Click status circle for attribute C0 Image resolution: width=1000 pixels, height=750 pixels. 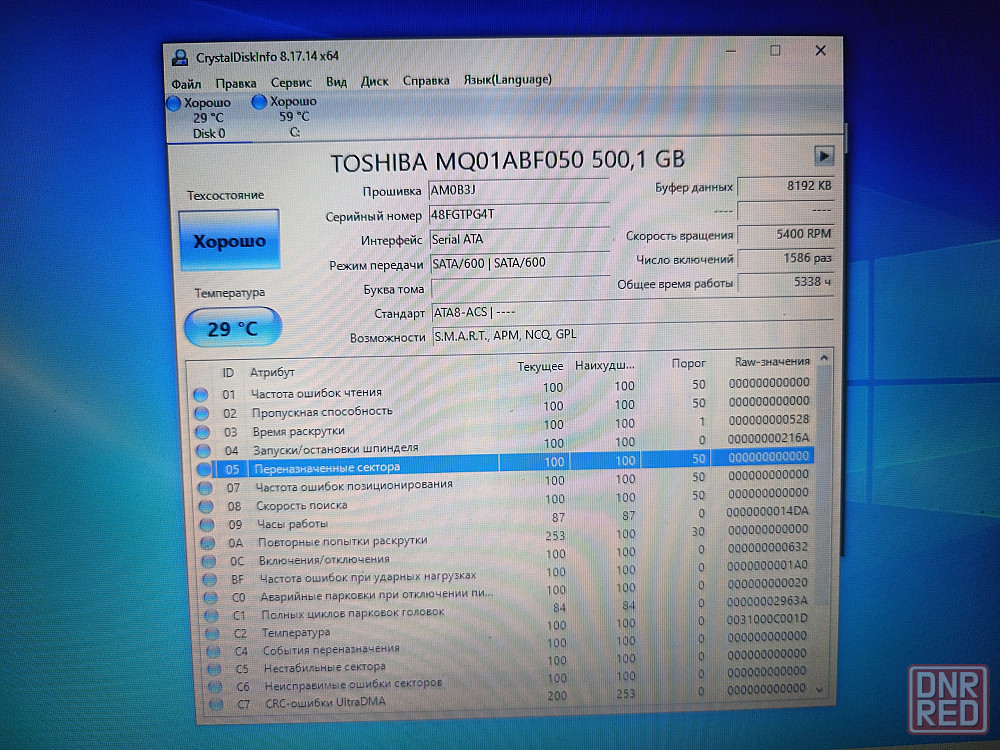pos(210,598)
